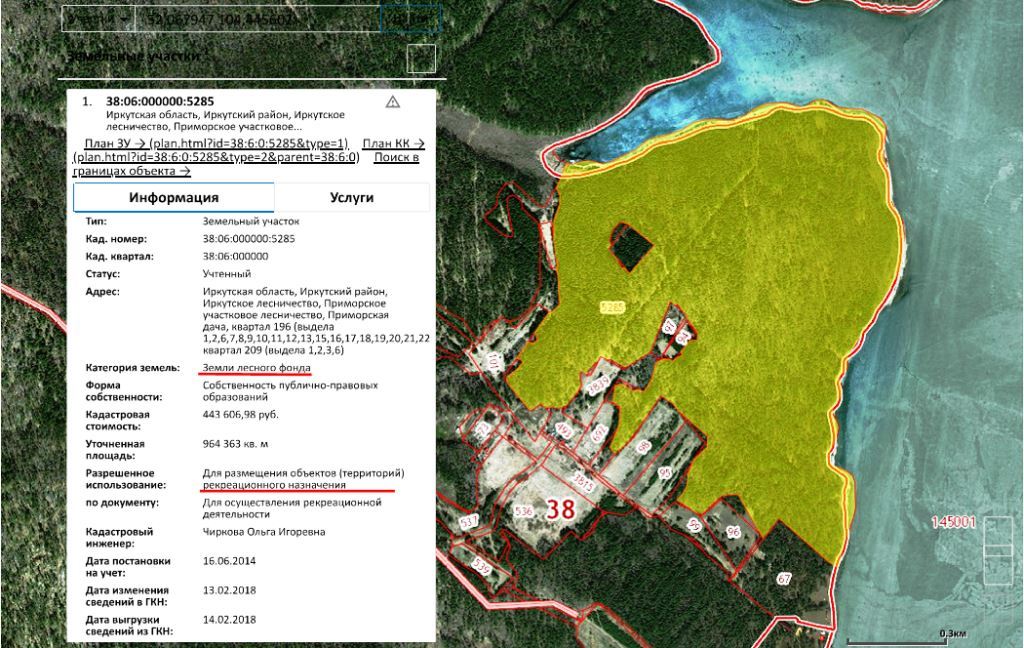1024x648 pixels.
Task: Open the 'План КК' link
Action: pyautogui.click(x=393, y=144)
